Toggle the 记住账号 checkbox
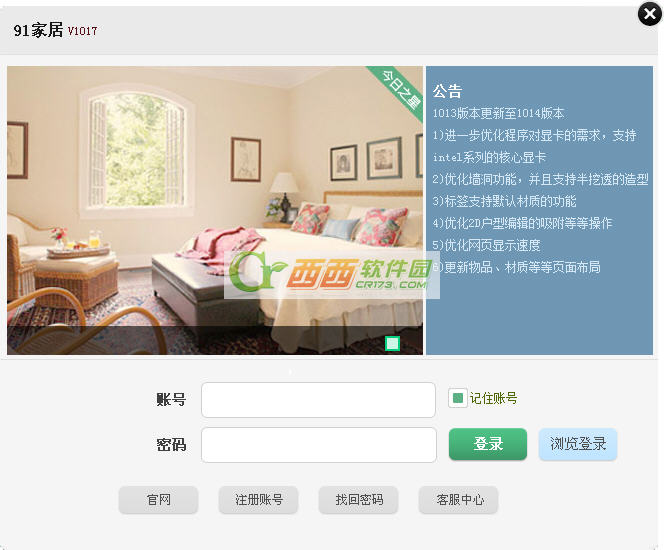Viewport: 664px width, 550px height. 457,398
